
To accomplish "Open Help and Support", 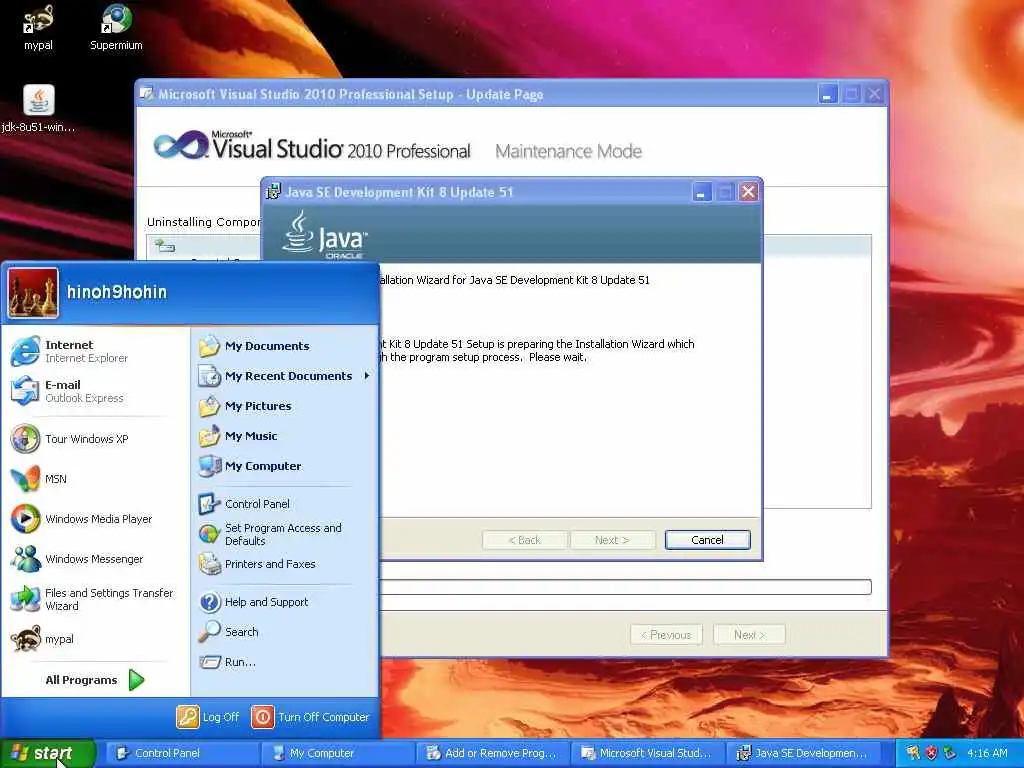I will coord(284,602).
